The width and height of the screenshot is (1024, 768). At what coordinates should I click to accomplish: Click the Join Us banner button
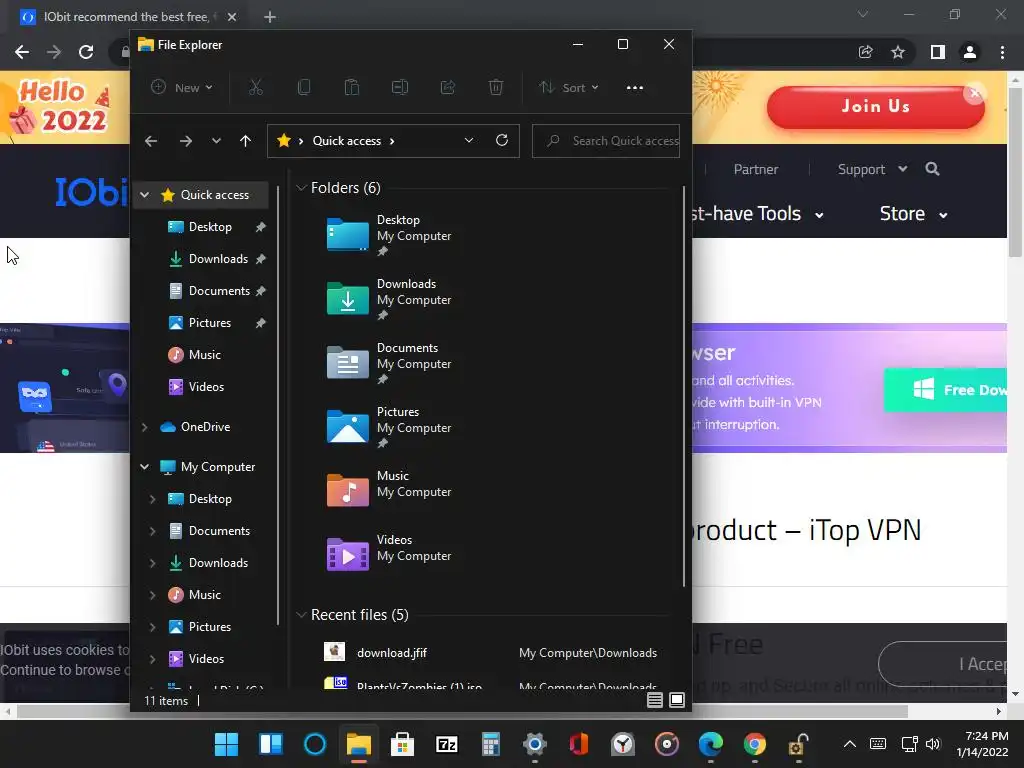[875, 106]
